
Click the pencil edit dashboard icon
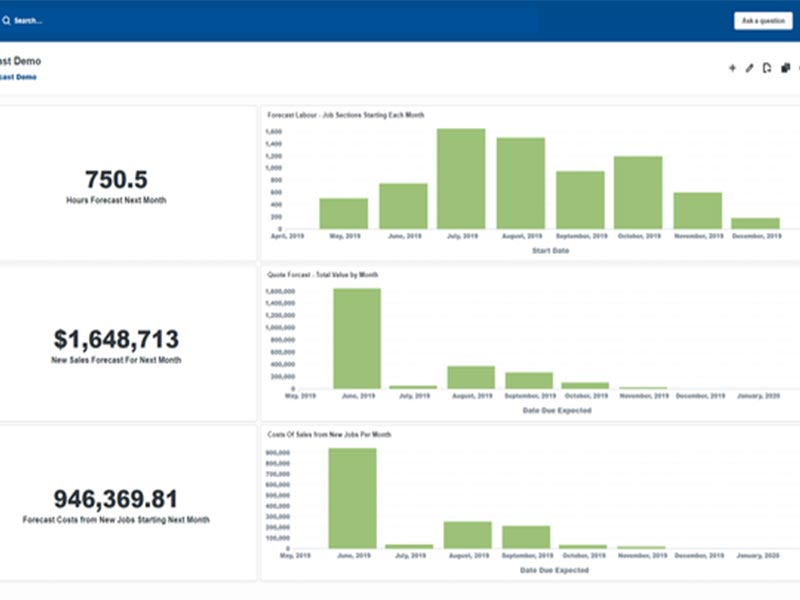tap(749, 69)
